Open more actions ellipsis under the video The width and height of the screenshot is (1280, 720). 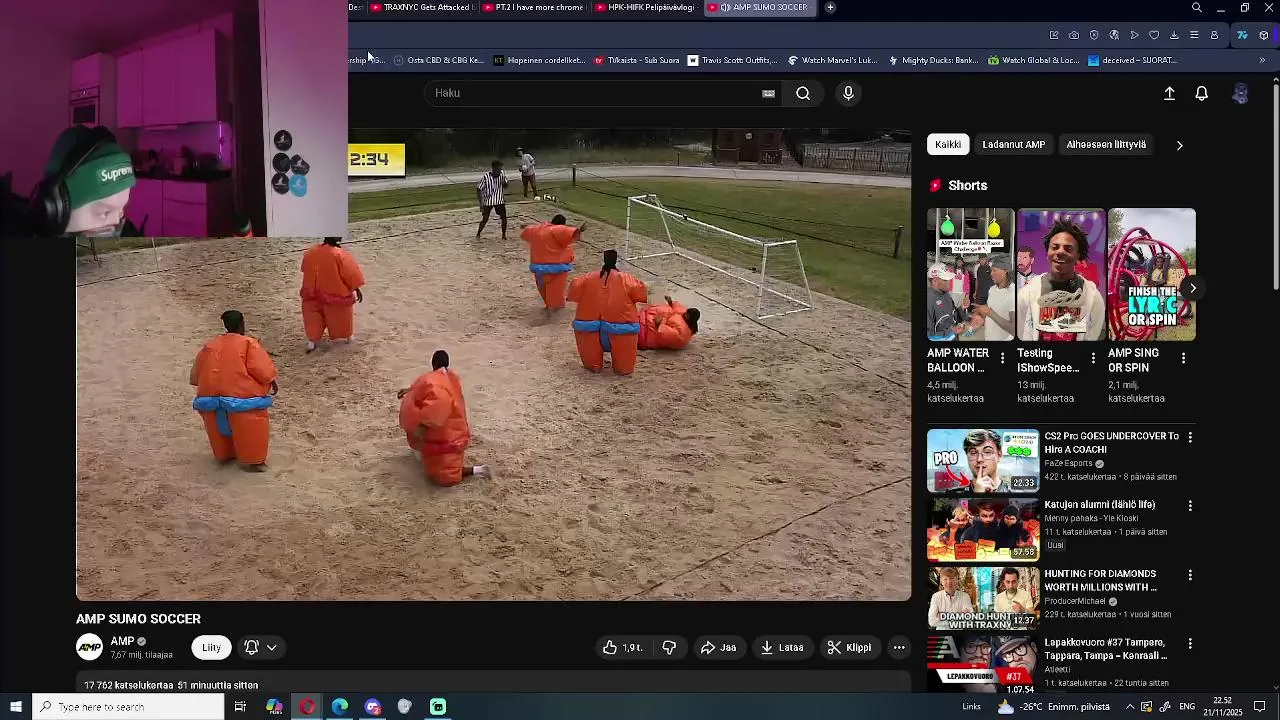click(899, 647)
